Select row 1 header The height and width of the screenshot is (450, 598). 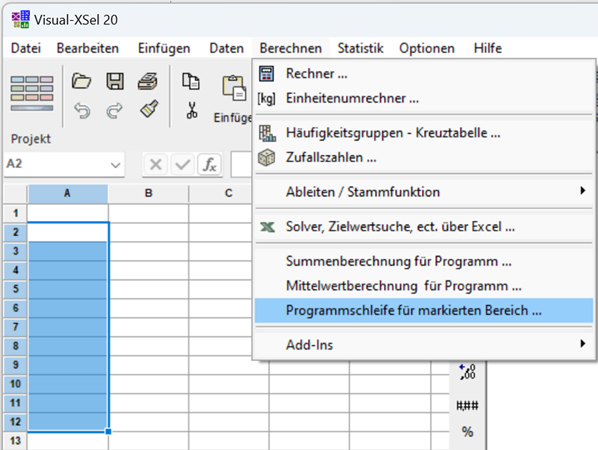point(15,213)
